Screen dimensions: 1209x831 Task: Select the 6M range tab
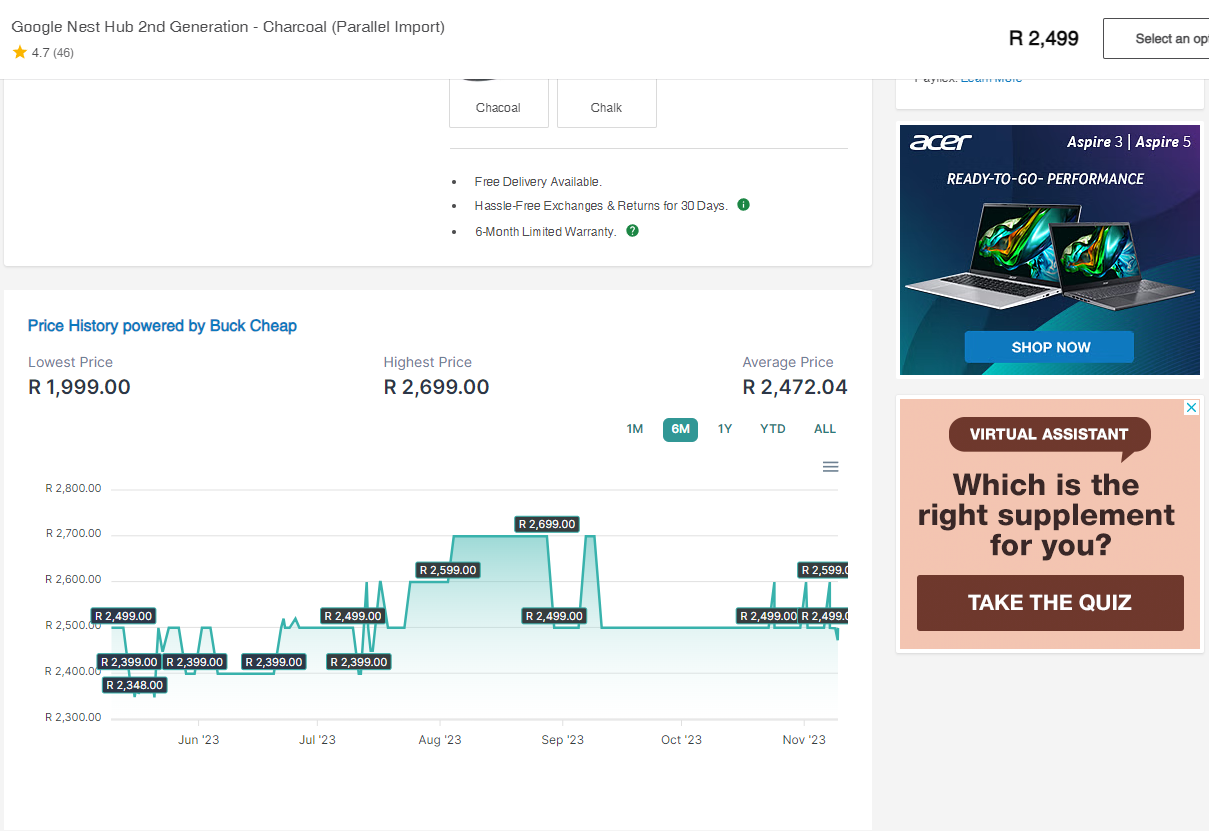[680, 429]
